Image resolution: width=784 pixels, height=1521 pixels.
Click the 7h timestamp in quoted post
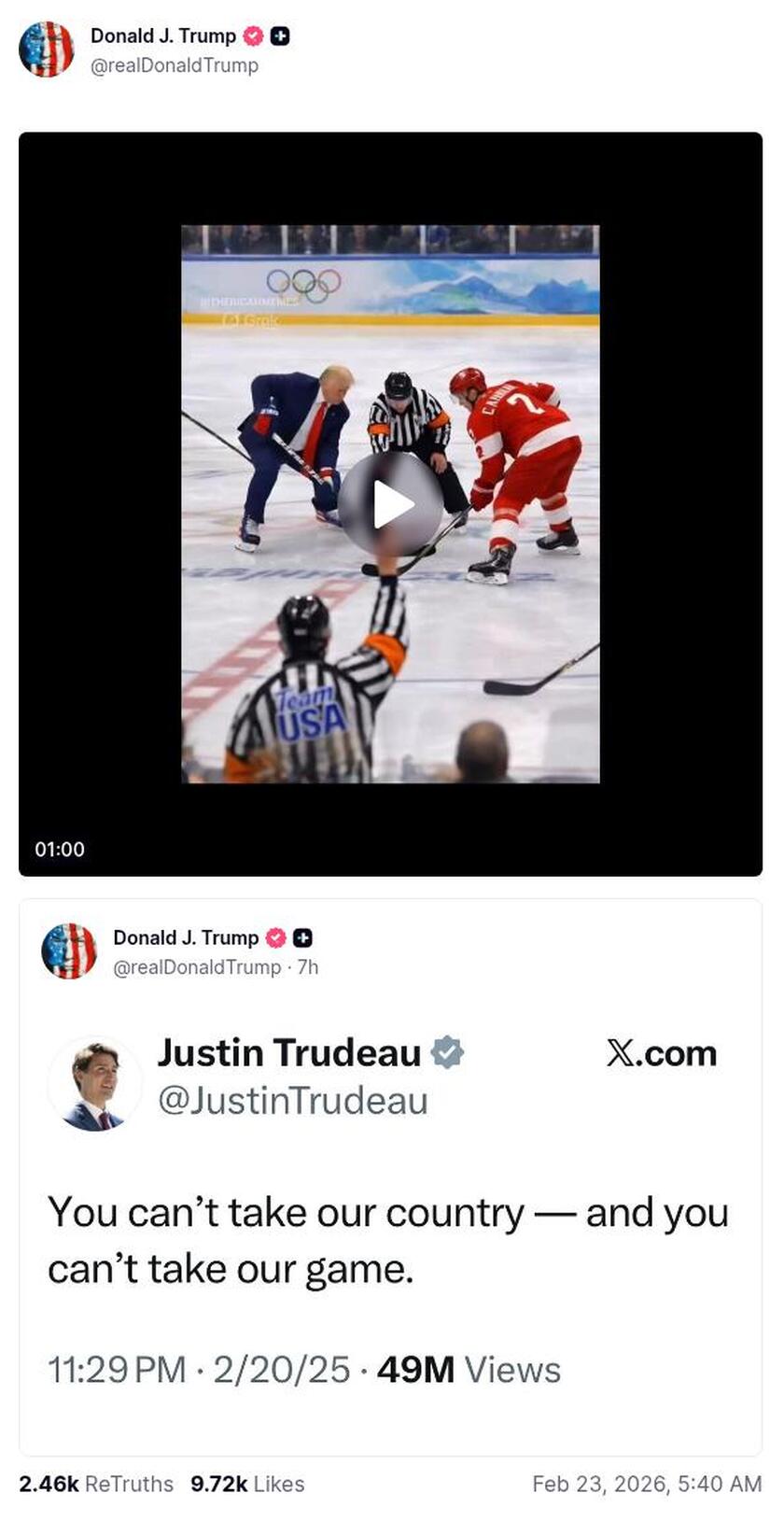click(x=308, y=967)
